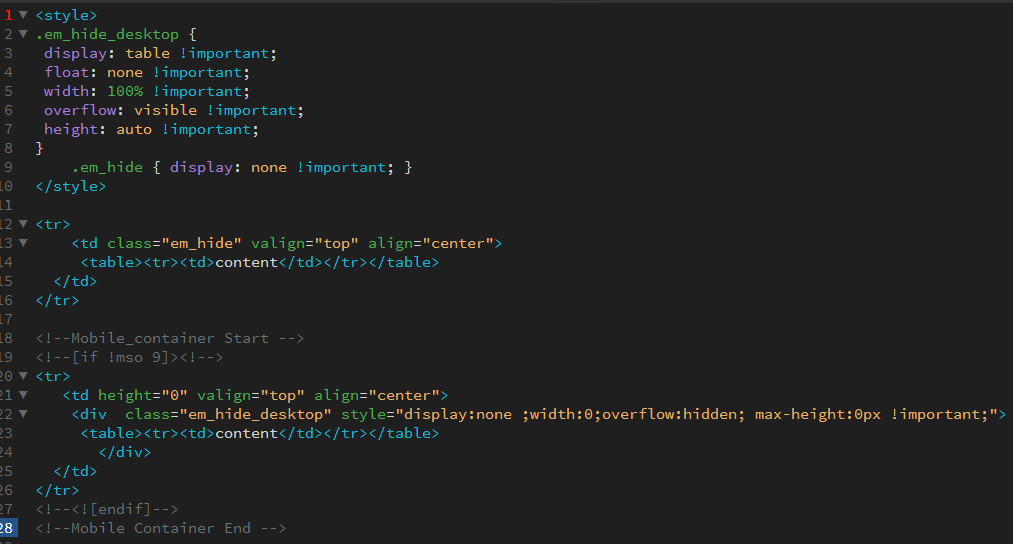The image size is (1013, 544).
Task: Click the .em_hide selector on line 9
Action: 107,167
